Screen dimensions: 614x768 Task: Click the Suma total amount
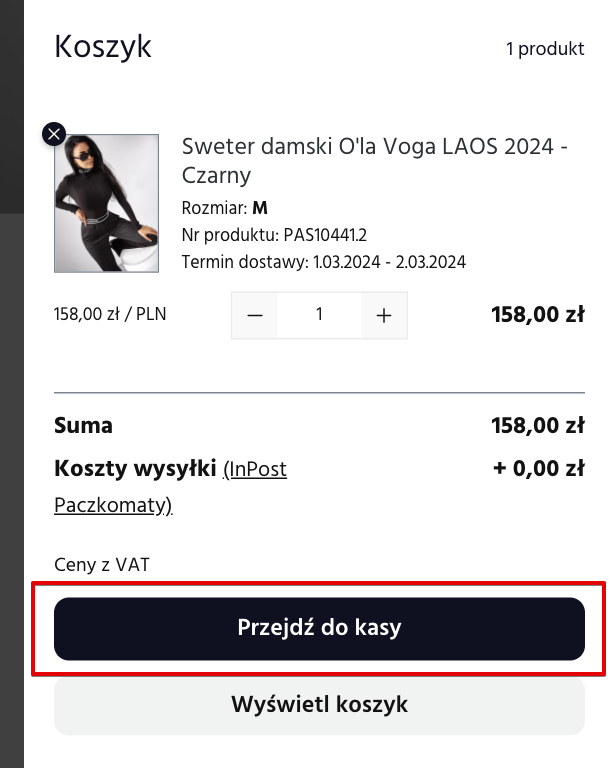538,425
